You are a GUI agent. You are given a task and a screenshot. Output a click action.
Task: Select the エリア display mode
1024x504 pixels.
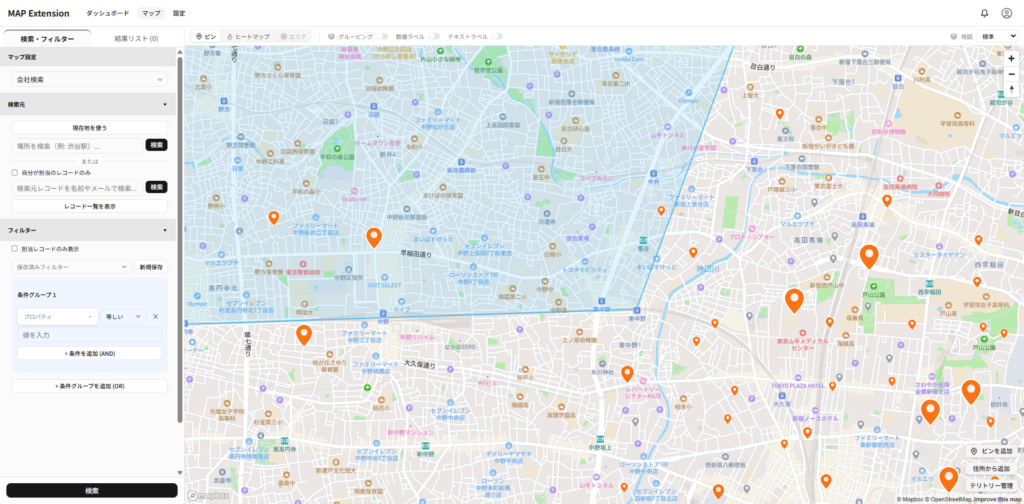(293, 37)
